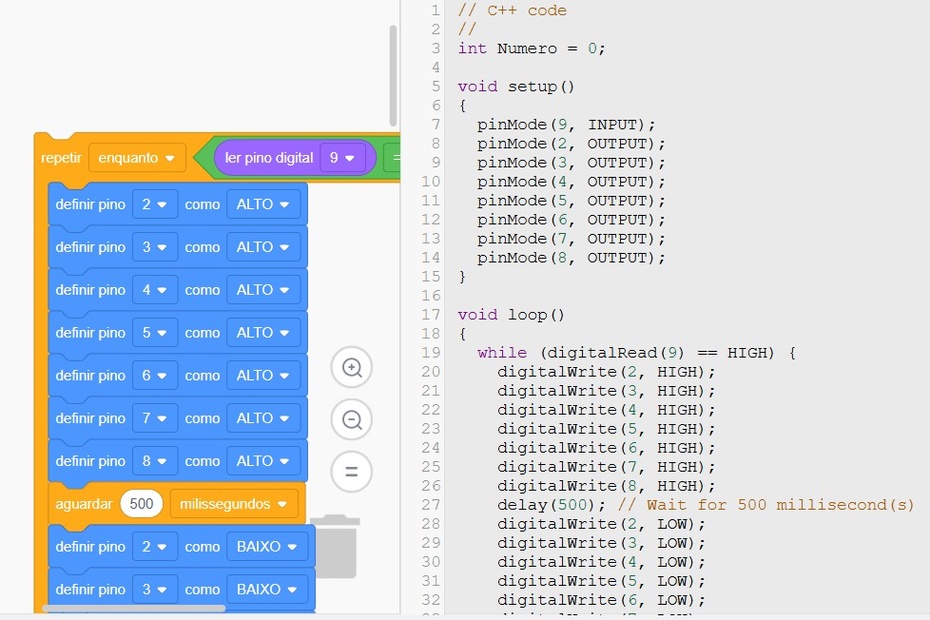Click the 'repetir' orange loop block label
The height and width of the screenshot is (620, 930).
point(61,158)
